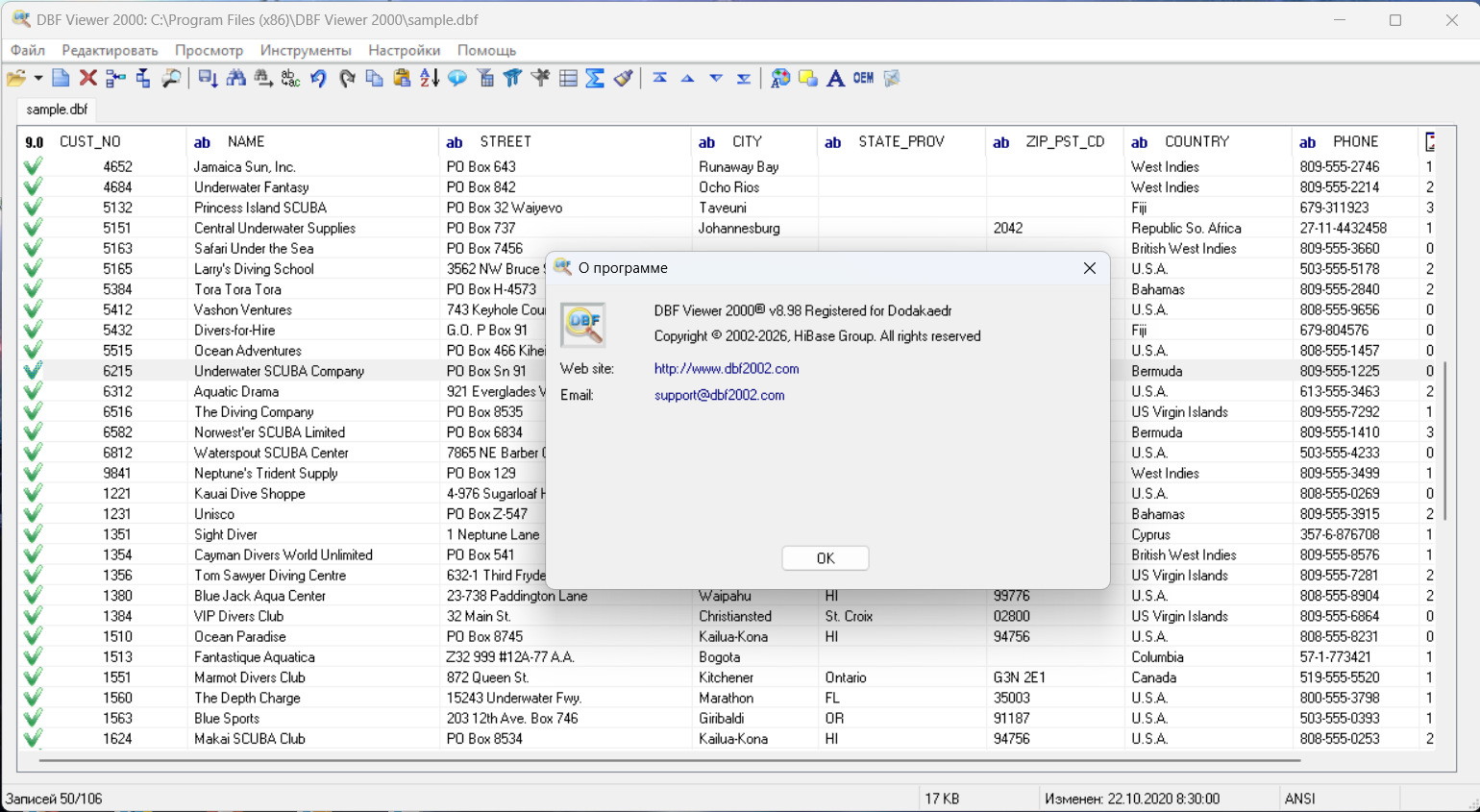Image resolution: width=1480 pixels, height=812 pixels.
Task: Toggle green checkmark for row 4652
Action: point(33,167)
